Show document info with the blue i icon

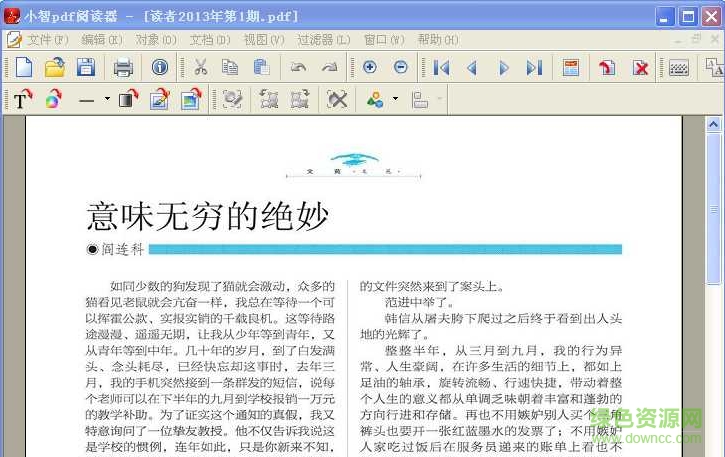[160, 68]
